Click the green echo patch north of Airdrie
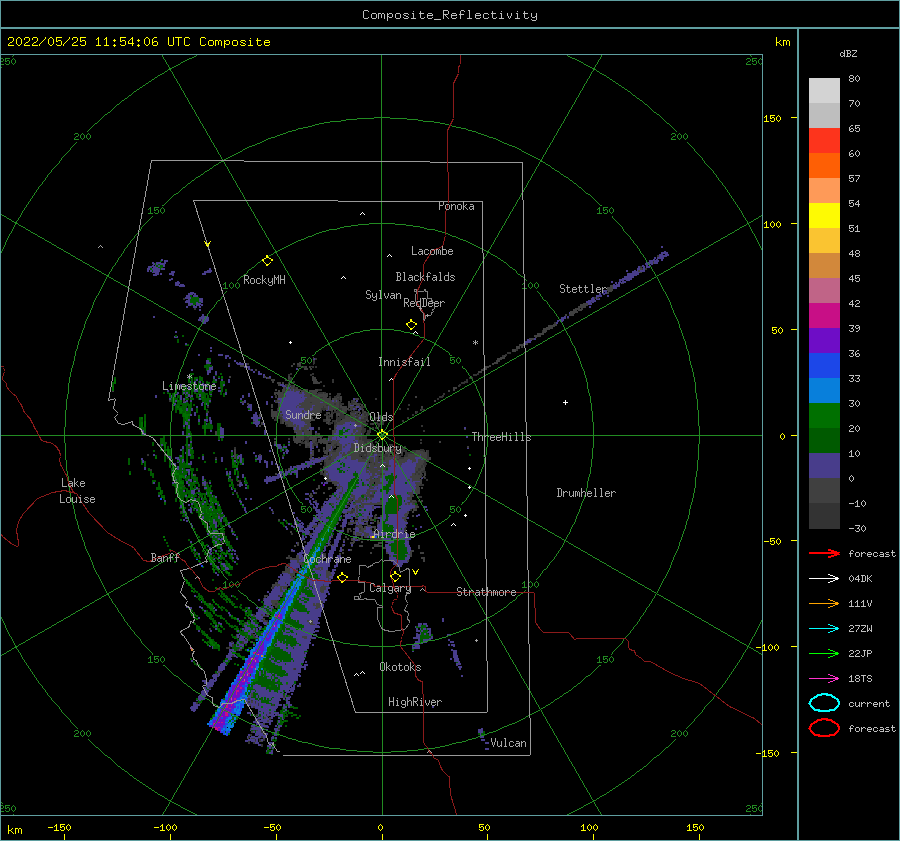The width and height of the screenshot is (900, 841). pos(392,507)
